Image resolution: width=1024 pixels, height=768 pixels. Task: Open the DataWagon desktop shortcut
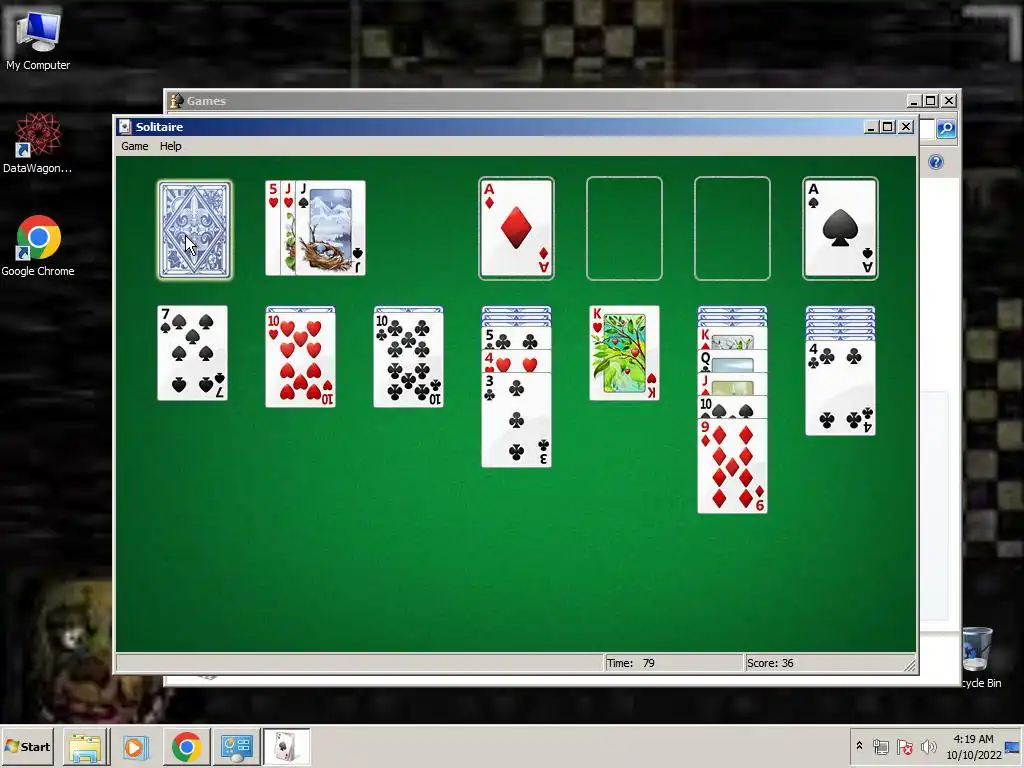point(38,143)
